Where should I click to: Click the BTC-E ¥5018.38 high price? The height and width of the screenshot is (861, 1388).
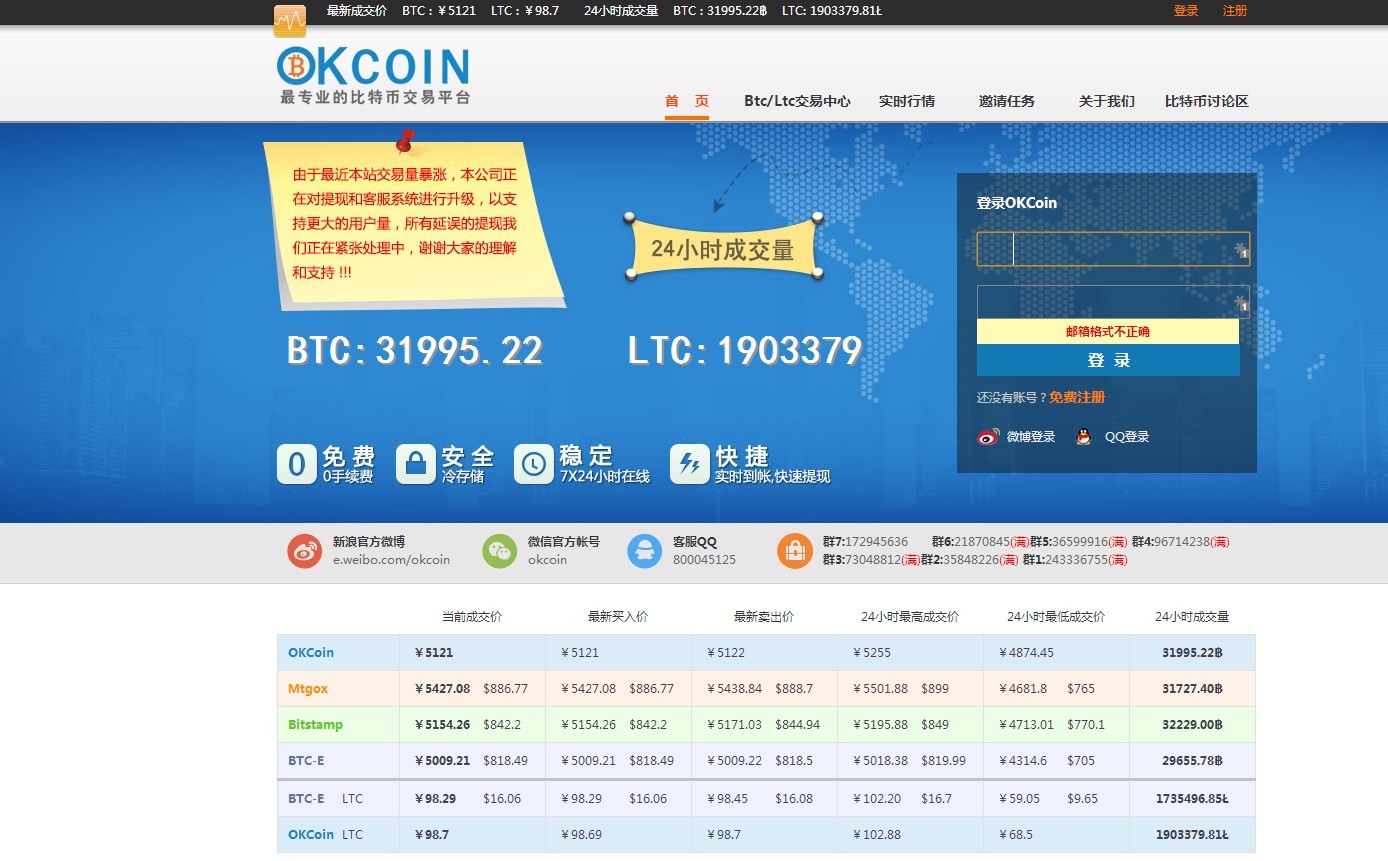pyautogui.click(x=881, y=761)
